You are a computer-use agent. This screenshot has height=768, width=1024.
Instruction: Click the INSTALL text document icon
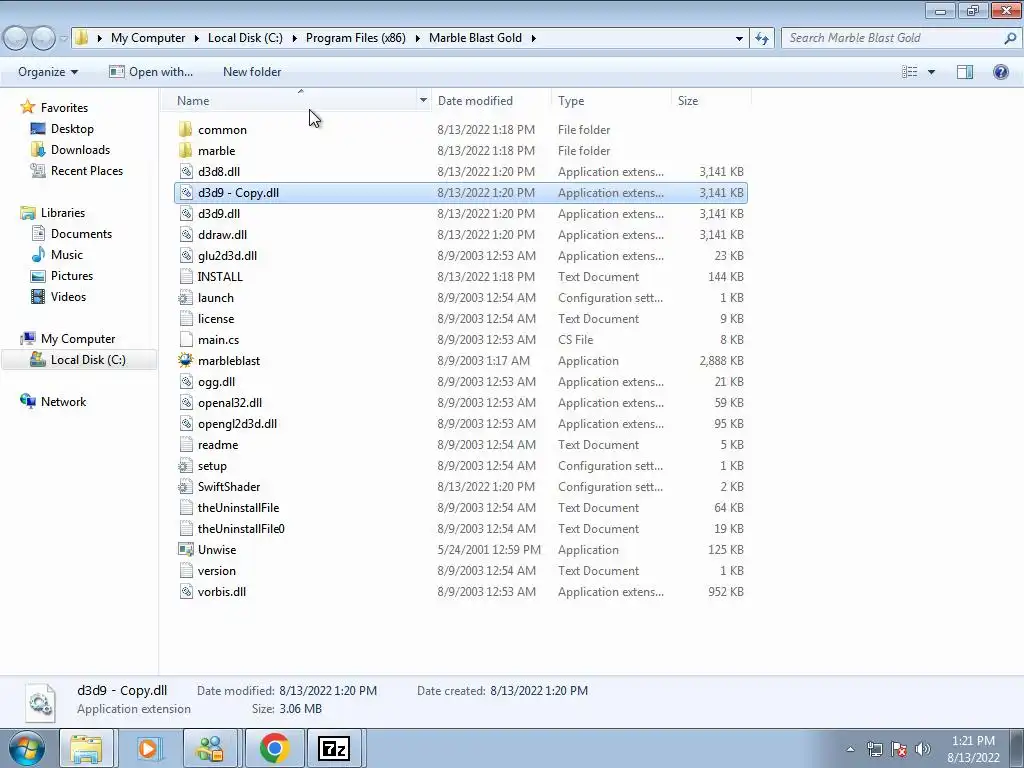tap(186, 276)
